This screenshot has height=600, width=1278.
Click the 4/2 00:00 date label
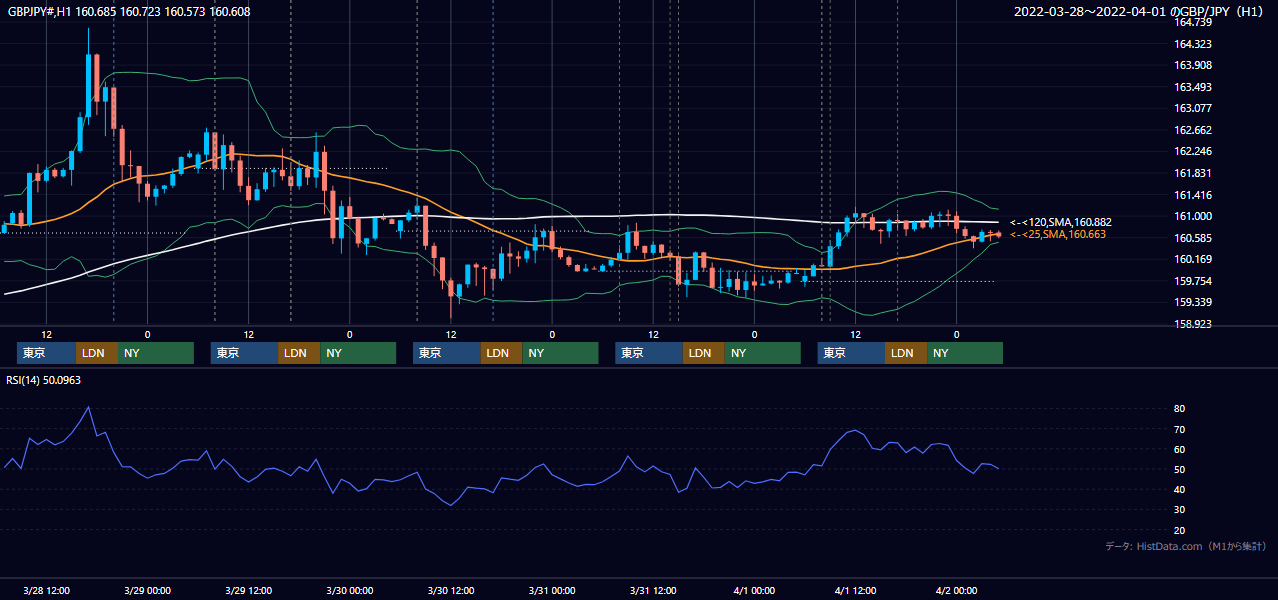pyautogui.click(x=956, y=590)
